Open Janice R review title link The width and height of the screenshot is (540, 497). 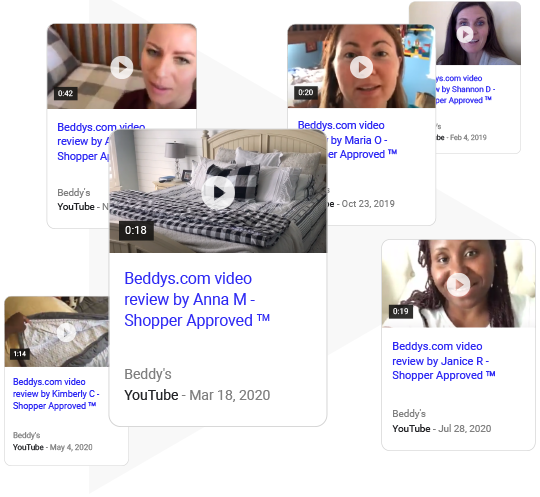pos(444,361)
